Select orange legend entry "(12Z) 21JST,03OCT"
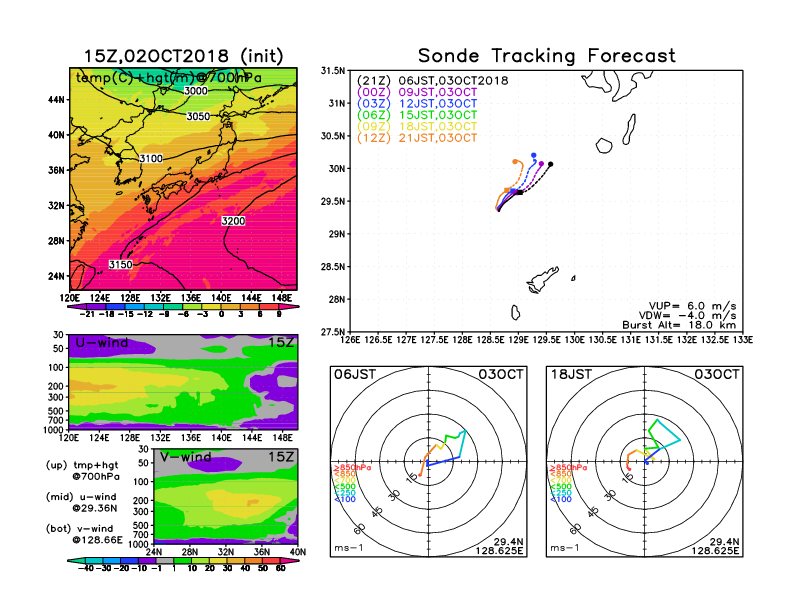 click(417, 138)
